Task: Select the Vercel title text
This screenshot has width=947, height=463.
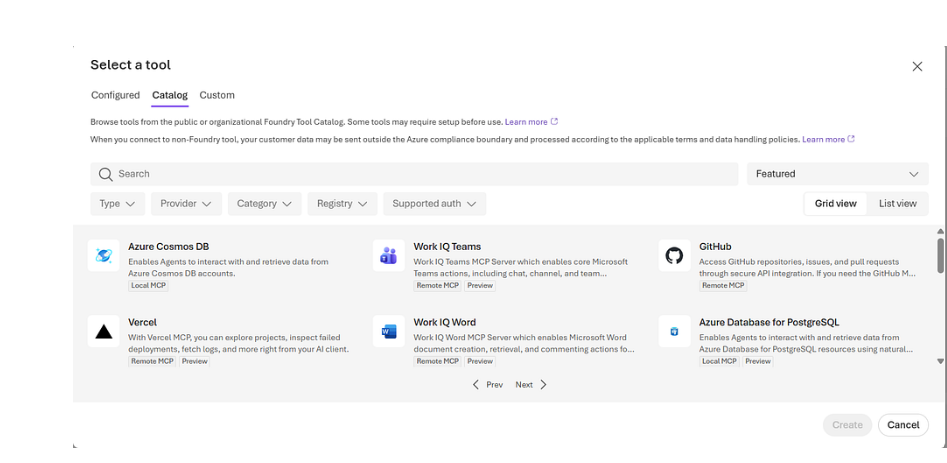Action: pyautogui.click(x=143, y=322)
